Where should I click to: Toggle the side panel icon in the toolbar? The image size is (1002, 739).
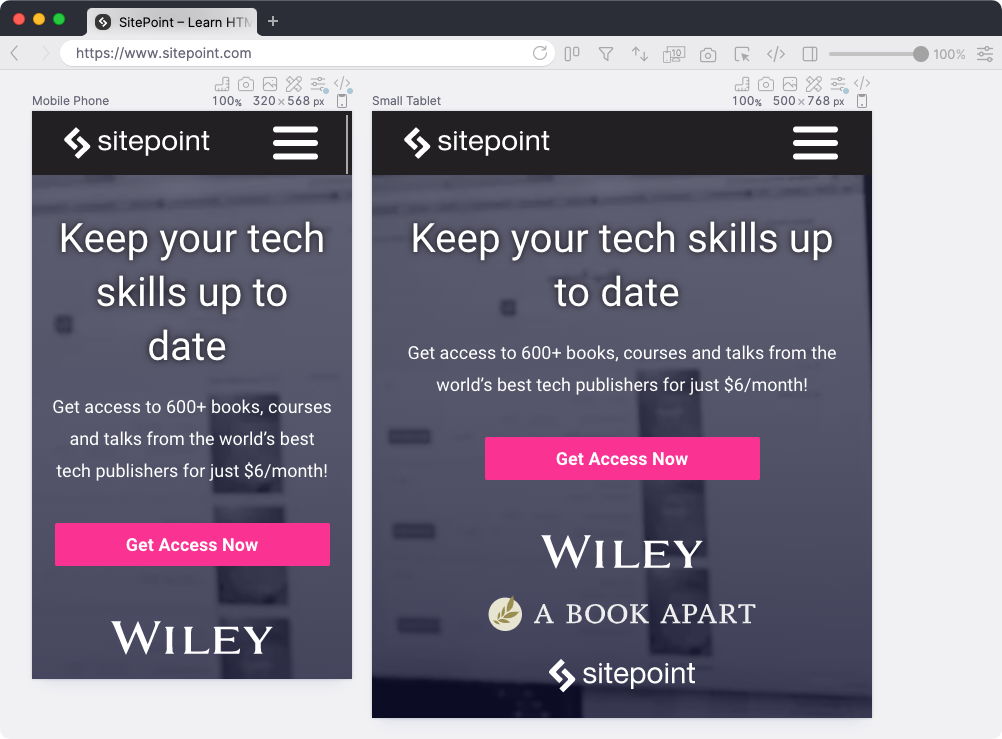tap(809, 54)
